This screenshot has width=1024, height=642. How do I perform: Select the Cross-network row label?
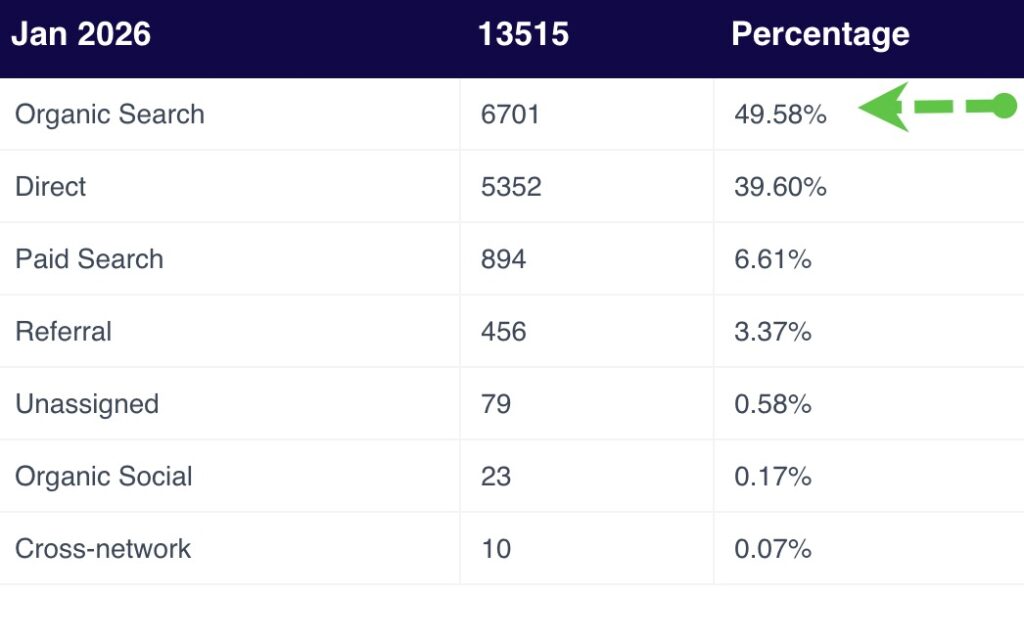pyautogui.click(x=103, y=549)
